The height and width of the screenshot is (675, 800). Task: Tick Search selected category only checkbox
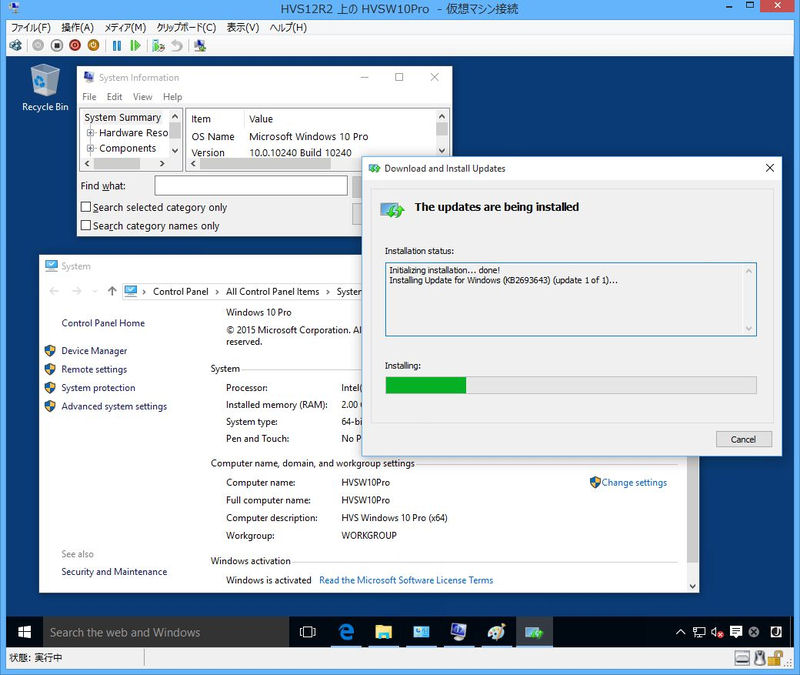coord(86,207)
